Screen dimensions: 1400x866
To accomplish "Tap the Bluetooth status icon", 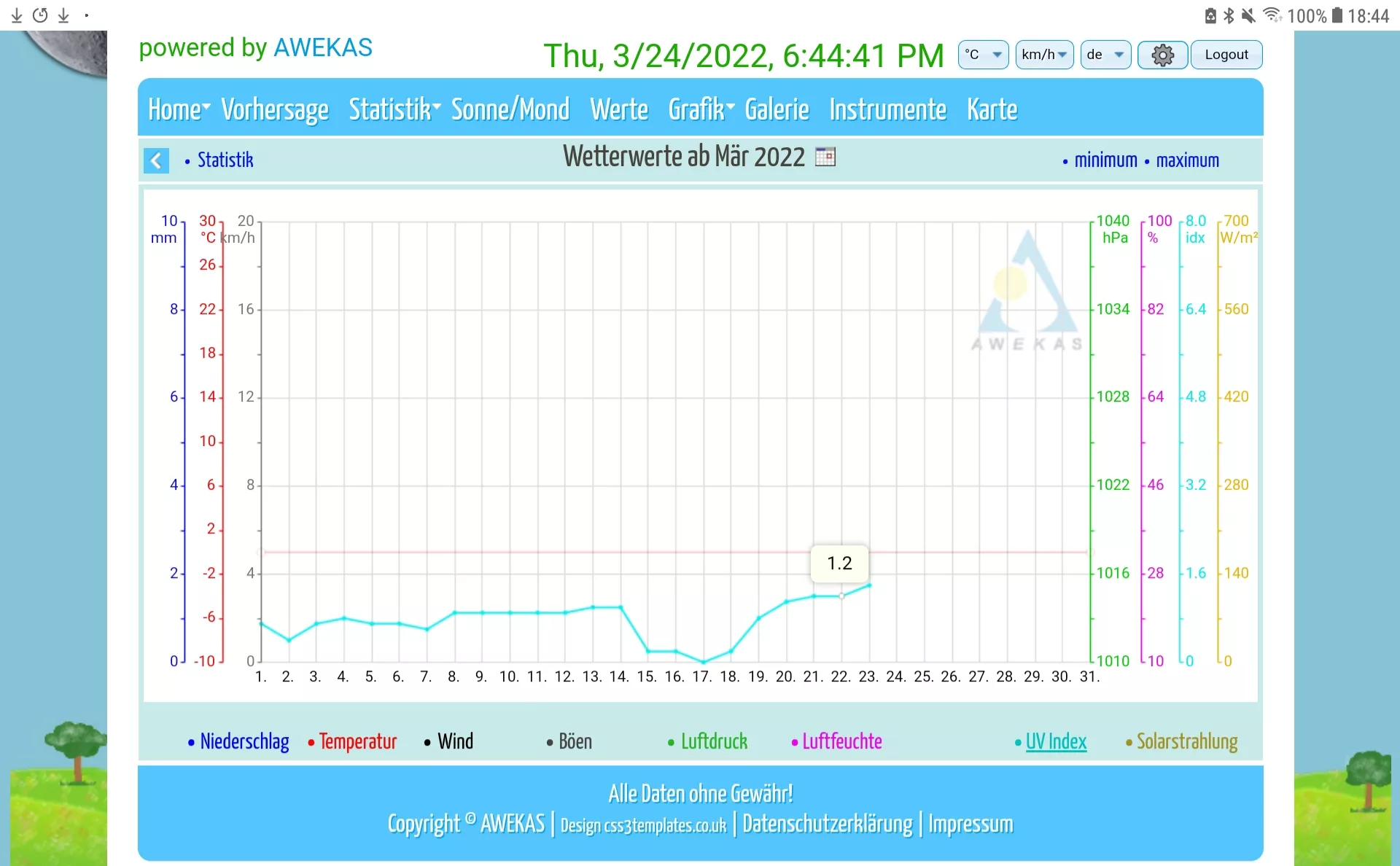I will pos(1229,15).
